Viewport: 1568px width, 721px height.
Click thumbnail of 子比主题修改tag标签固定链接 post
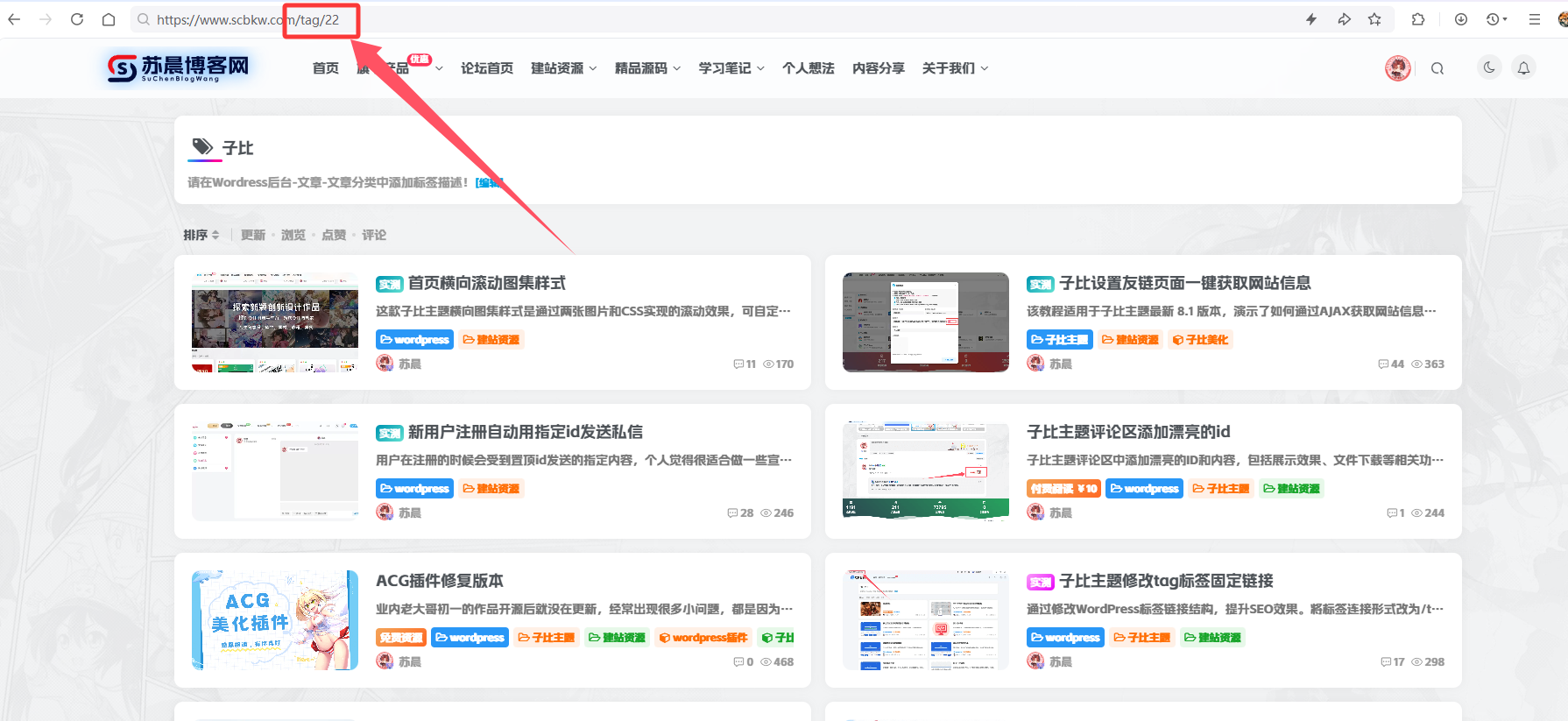click(926, 620)
